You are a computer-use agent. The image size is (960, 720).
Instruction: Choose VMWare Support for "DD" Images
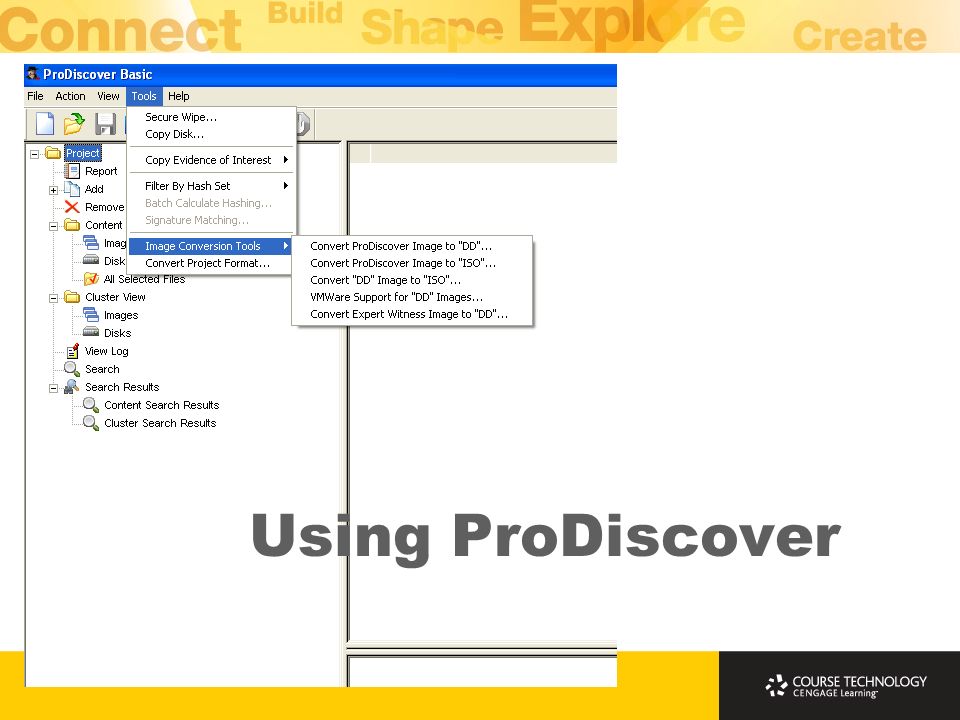412,297
